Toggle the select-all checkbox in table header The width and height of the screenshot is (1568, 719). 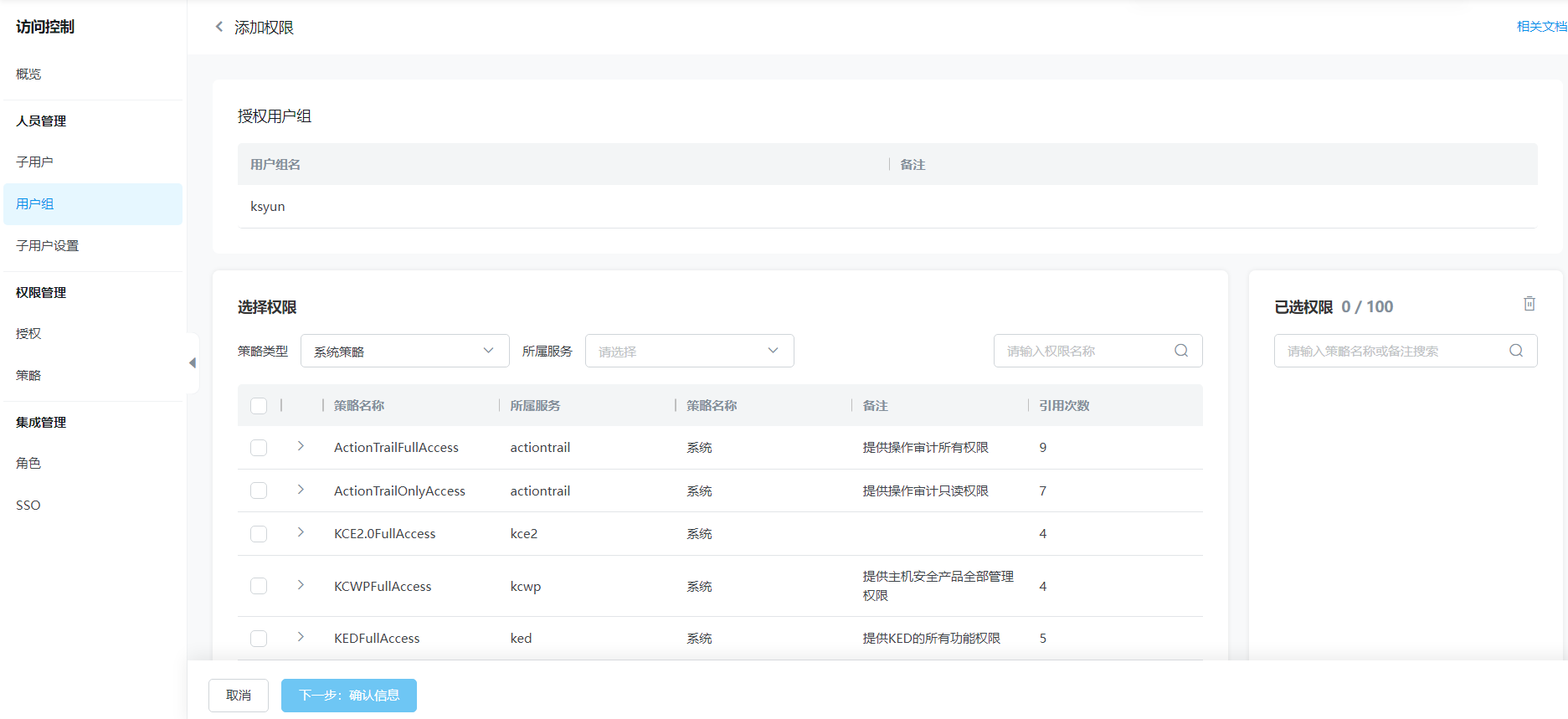click(x=259, y=406)
